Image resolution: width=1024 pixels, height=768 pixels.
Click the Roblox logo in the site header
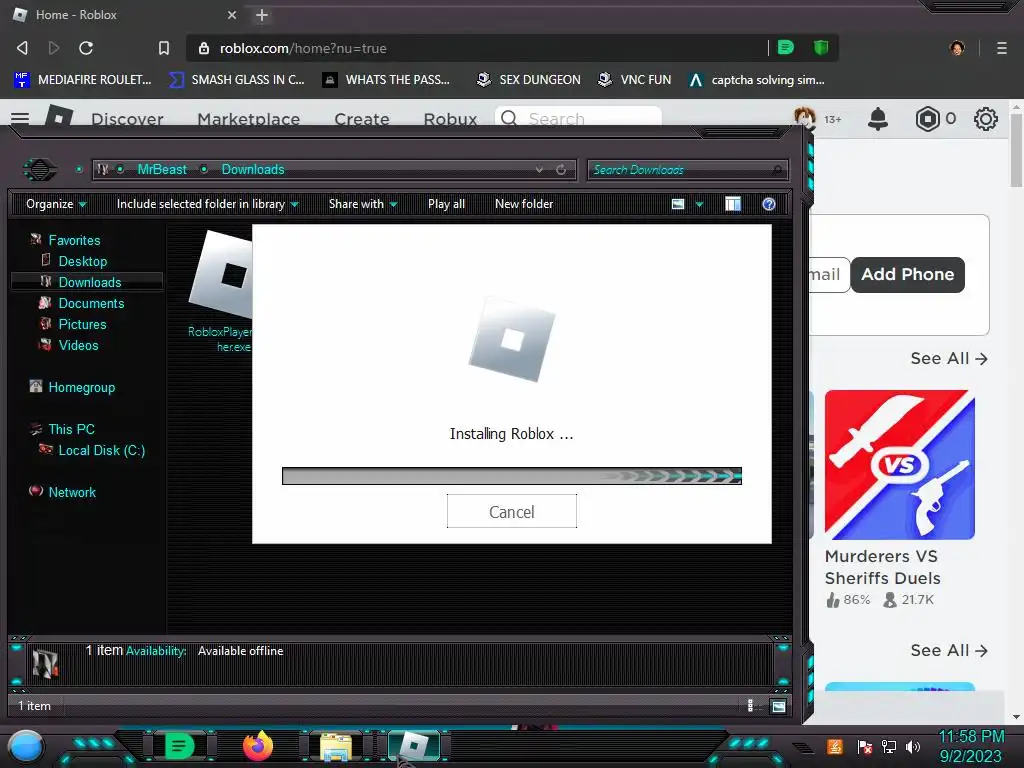tap(59, 118)
